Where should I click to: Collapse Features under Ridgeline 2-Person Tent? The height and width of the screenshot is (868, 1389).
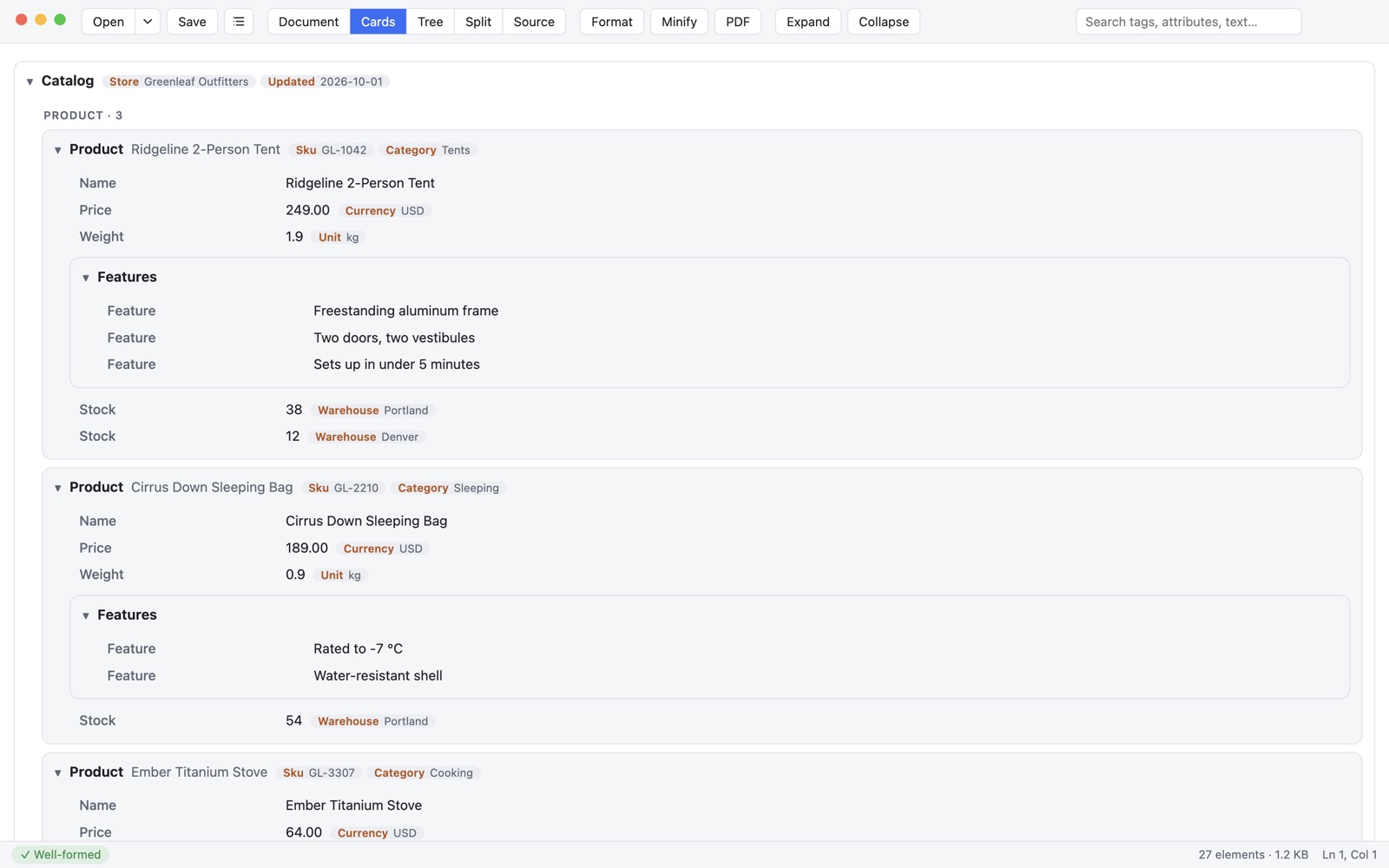(x=85, y=278)
